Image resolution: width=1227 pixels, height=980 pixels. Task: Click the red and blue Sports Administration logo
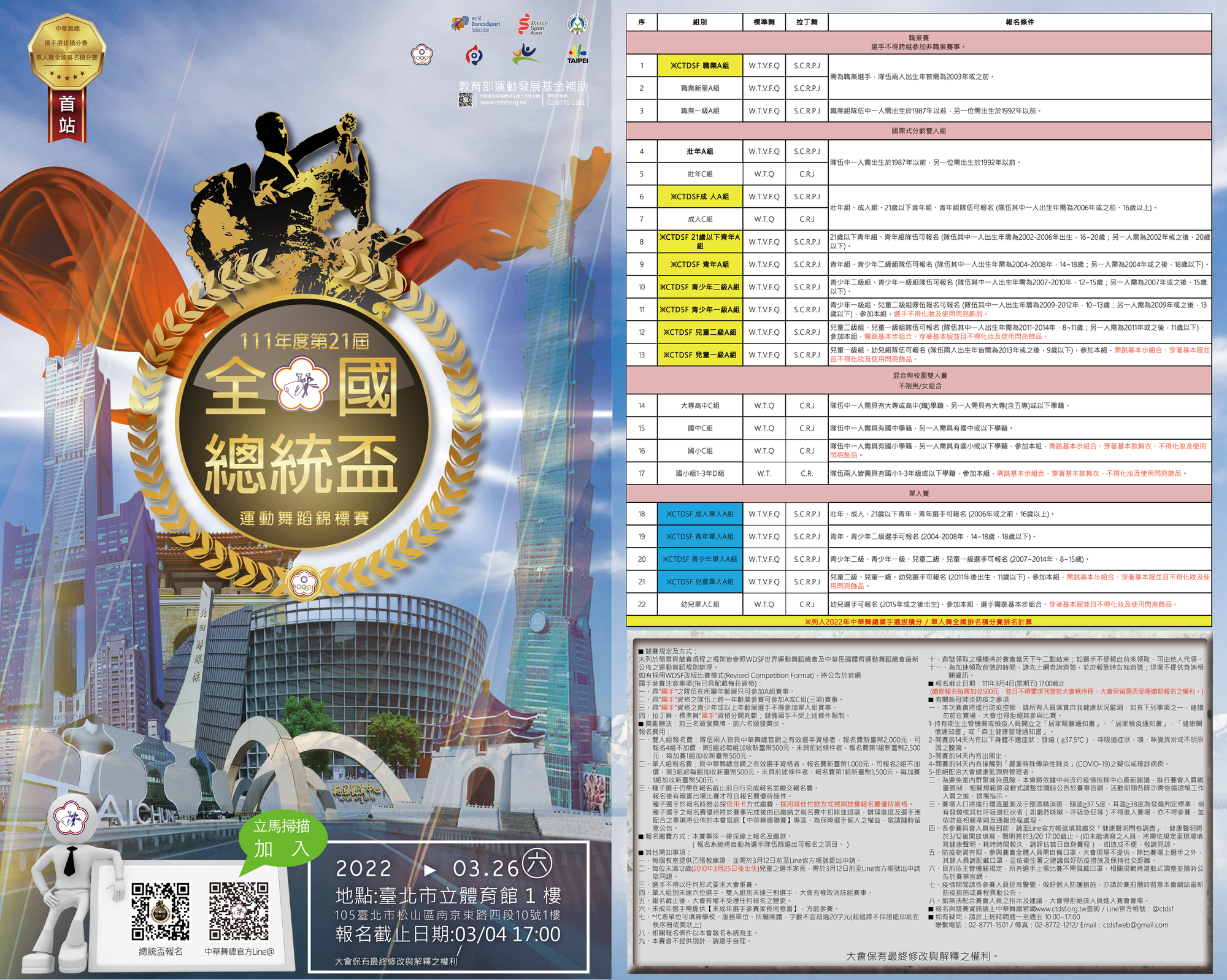(x=474, y=55)
